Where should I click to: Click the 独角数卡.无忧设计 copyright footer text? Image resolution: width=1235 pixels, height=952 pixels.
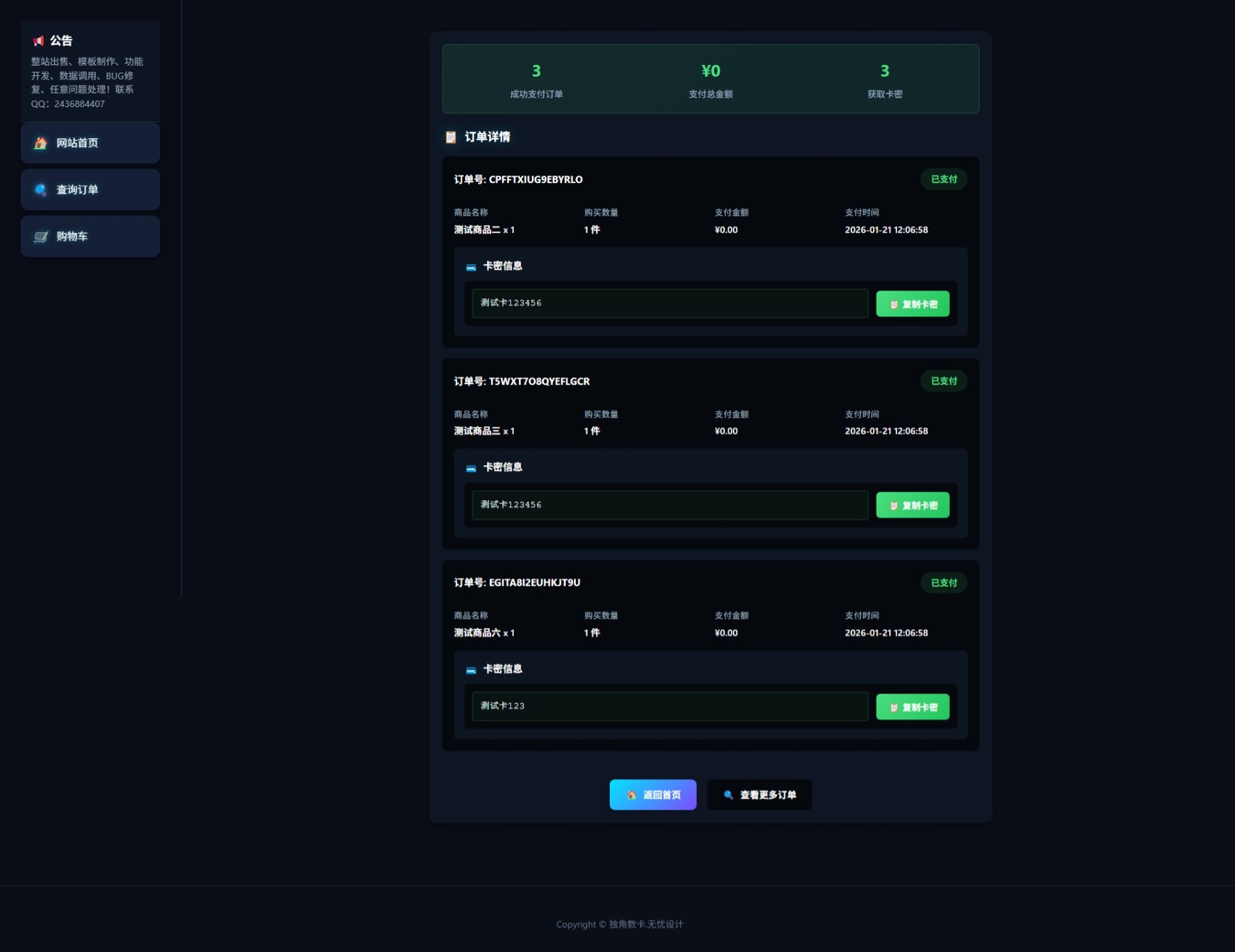coord(646,924)
